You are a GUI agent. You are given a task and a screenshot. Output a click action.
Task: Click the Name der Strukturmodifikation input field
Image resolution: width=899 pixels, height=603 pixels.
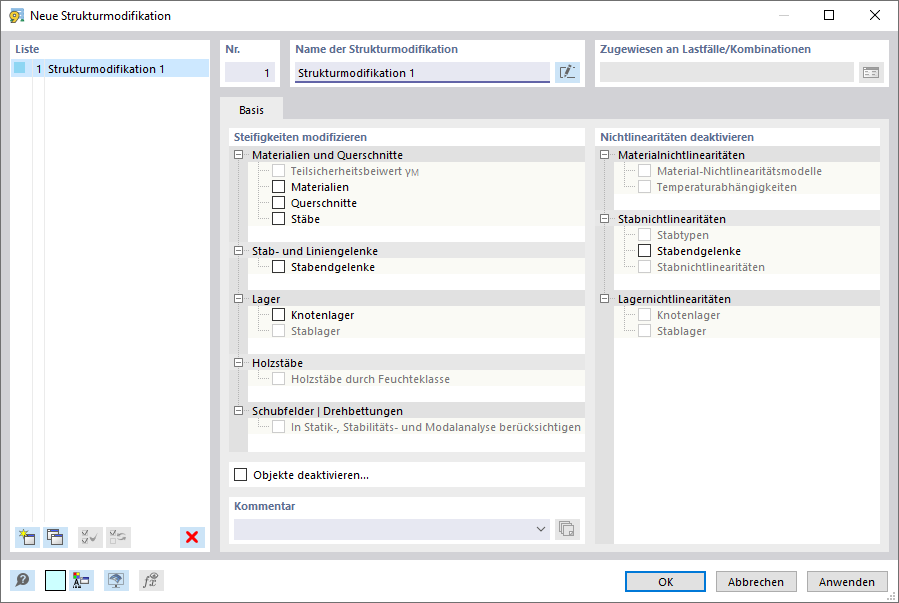click(422, 73)
